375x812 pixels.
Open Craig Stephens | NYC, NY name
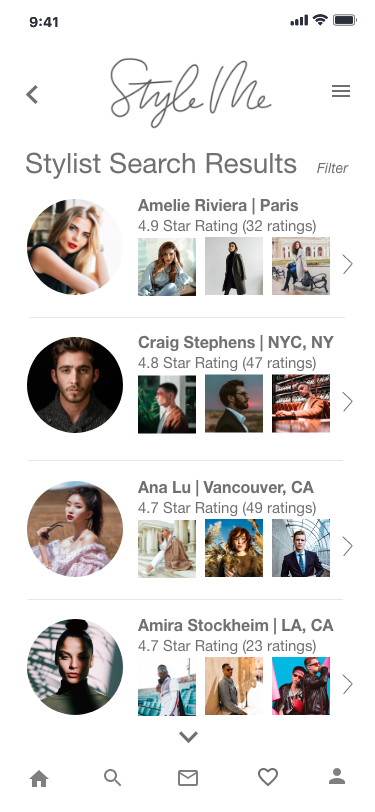point(236,342)
